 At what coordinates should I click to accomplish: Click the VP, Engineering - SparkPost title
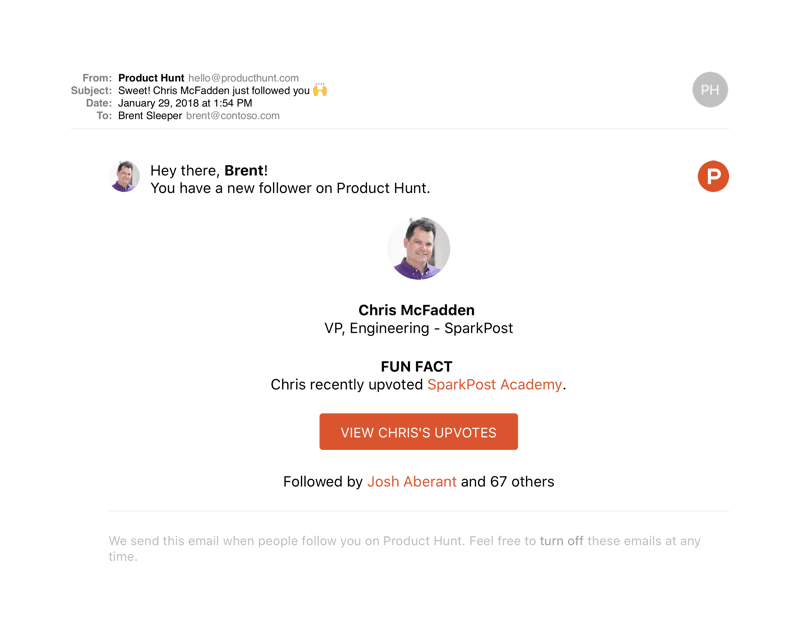(x=418, y=328)
